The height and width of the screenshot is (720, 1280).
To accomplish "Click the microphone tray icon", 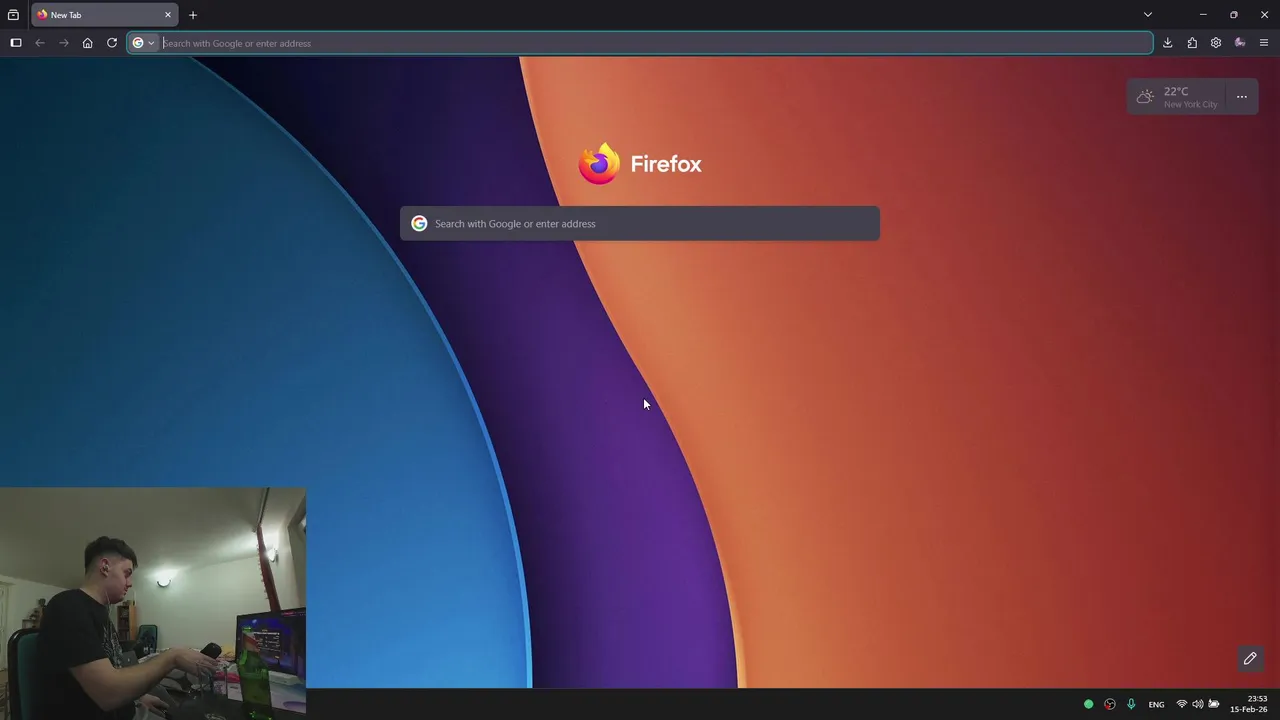I will pos(1131,704).
